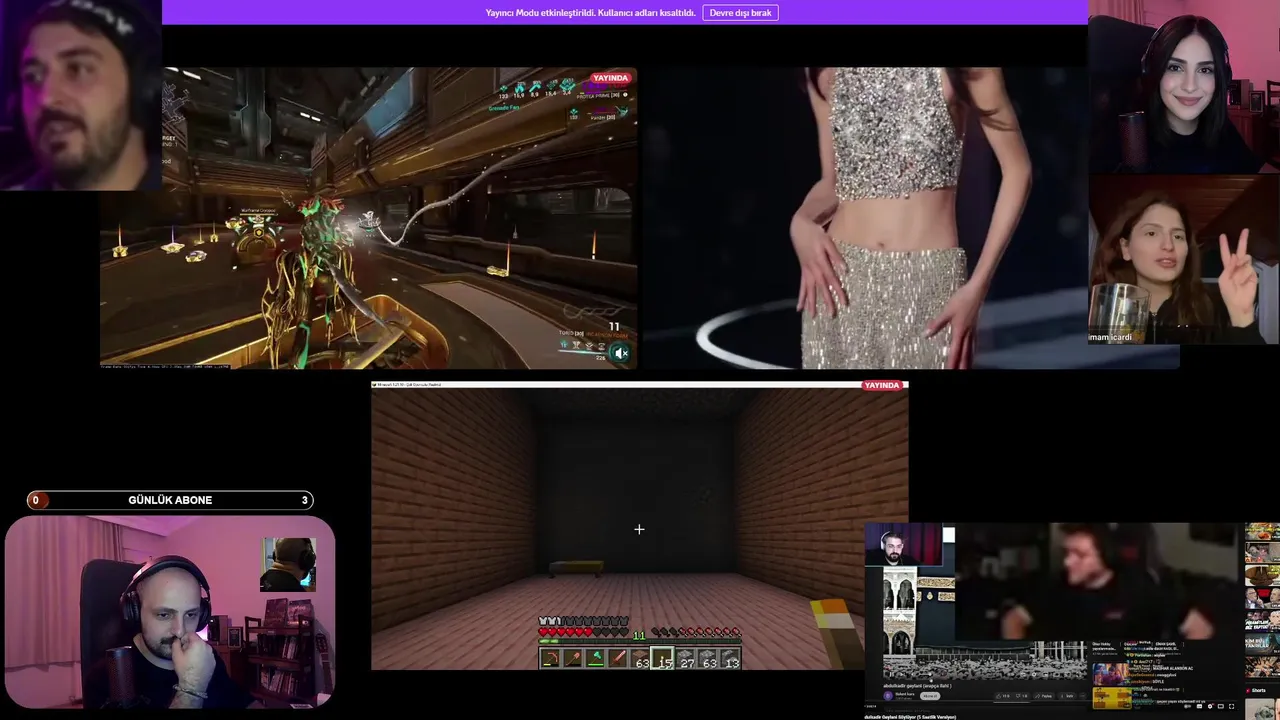Click the İndir download button on YouTube
Image resolution: width=1280 pixels, height=720 pixels.
(x=1067, y=696)
